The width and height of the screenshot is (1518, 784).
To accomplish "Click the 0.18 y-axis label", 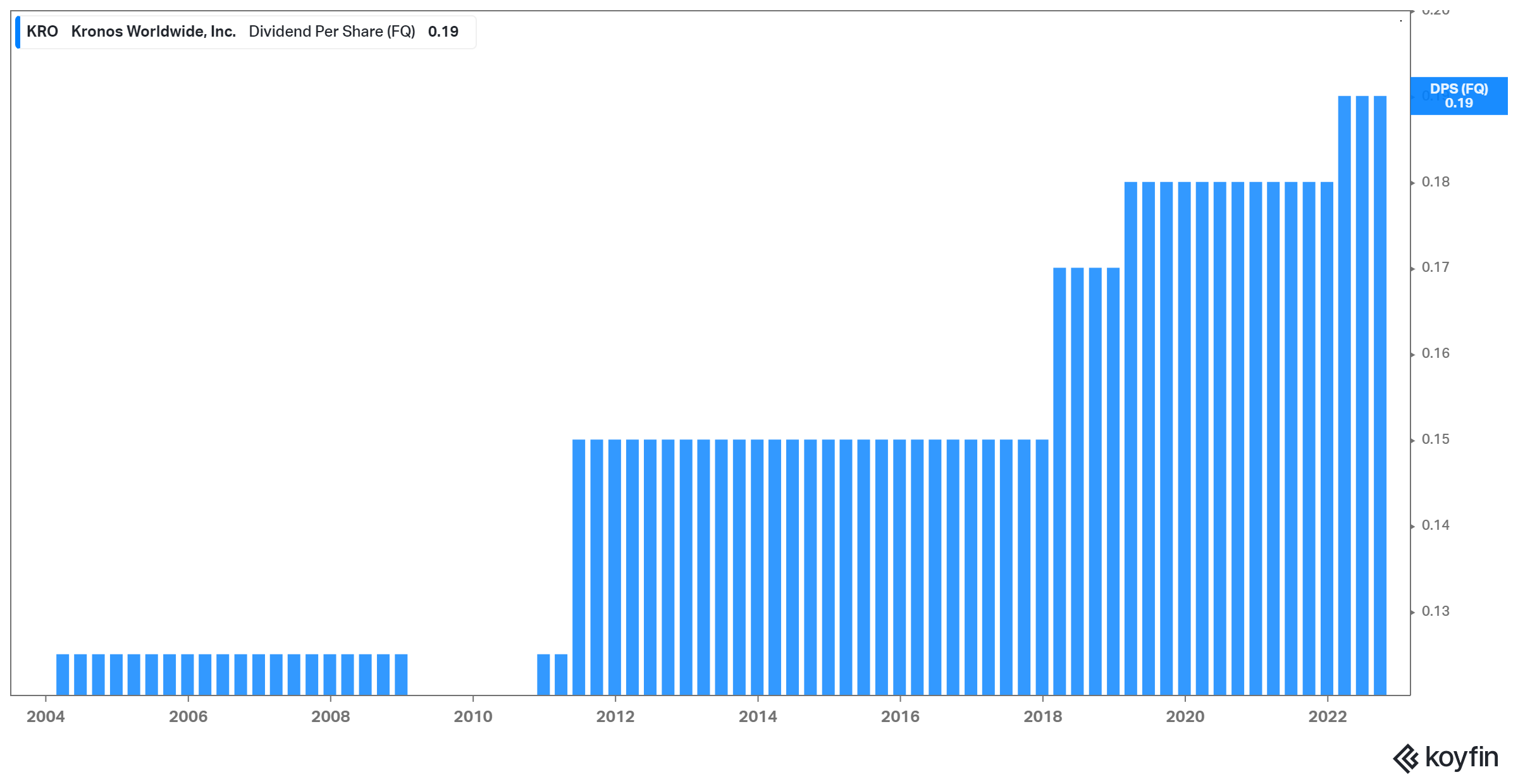I will [x=1435, y=182].
